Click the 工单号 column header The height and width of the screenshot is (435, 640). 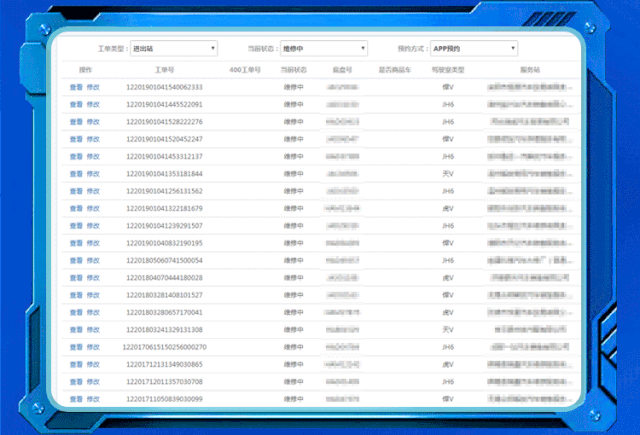tap(165, 70)
